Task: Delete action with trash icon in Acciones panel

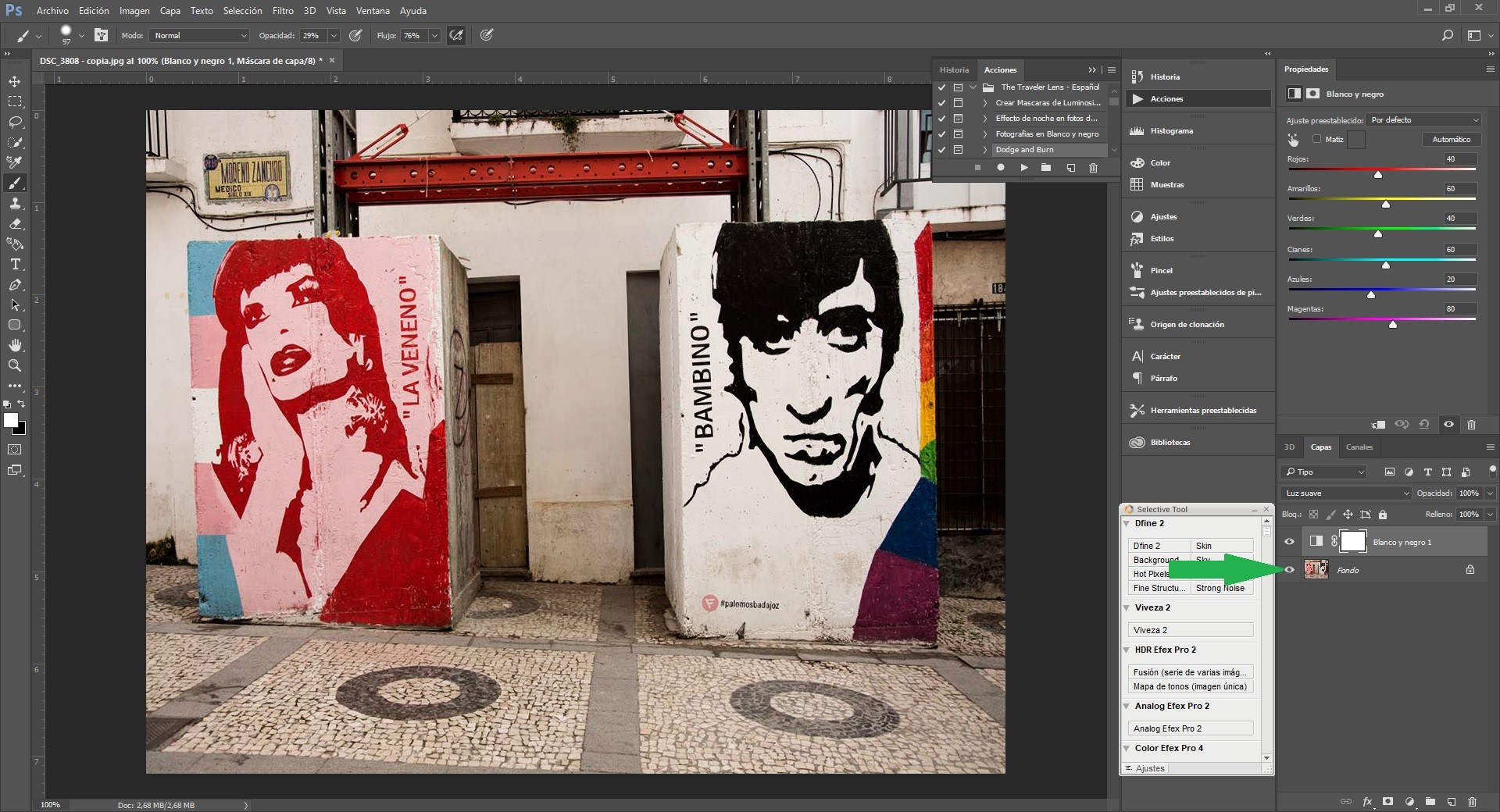Action: [1093, 168]
